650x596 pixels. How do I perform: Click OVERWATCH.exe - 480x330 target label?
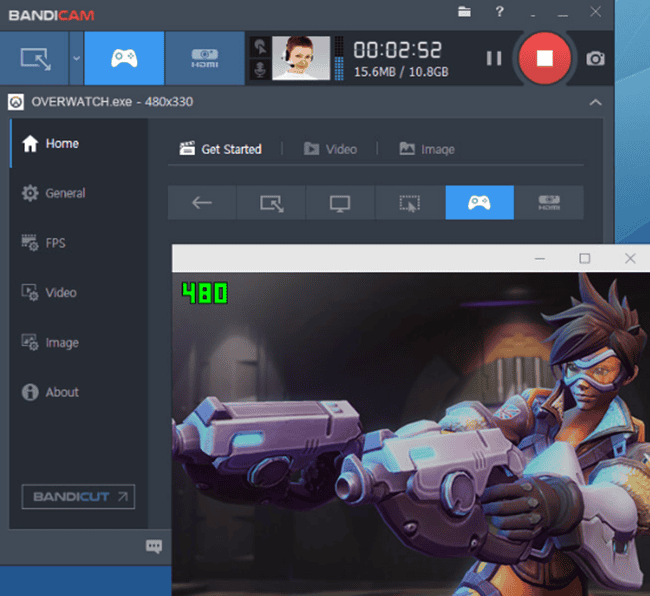(x=112, y=102)
